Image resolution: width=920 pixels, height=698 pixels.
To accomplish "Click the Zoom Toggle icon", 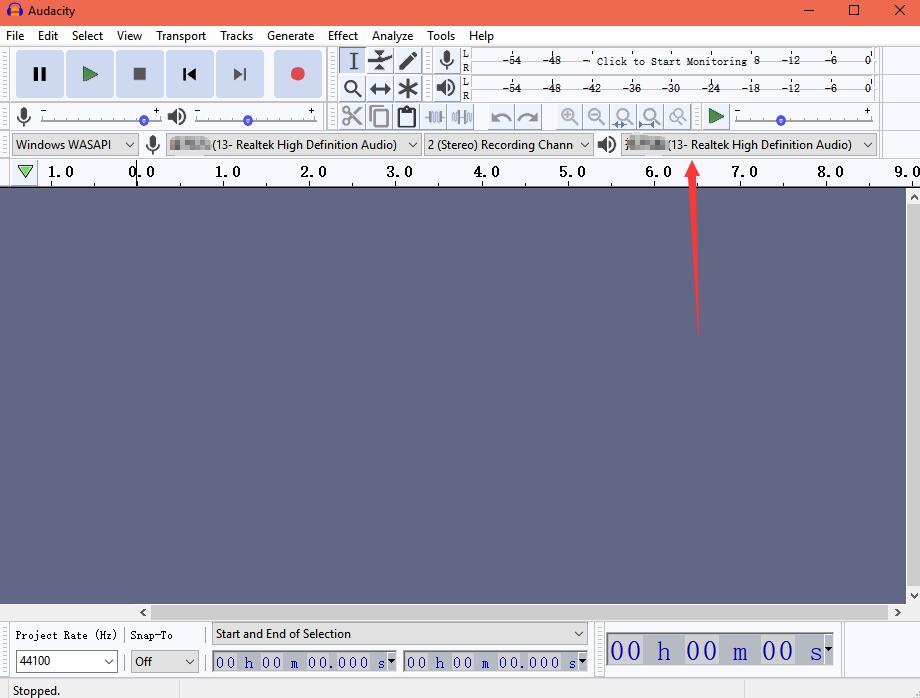I will tap(678, 117).
